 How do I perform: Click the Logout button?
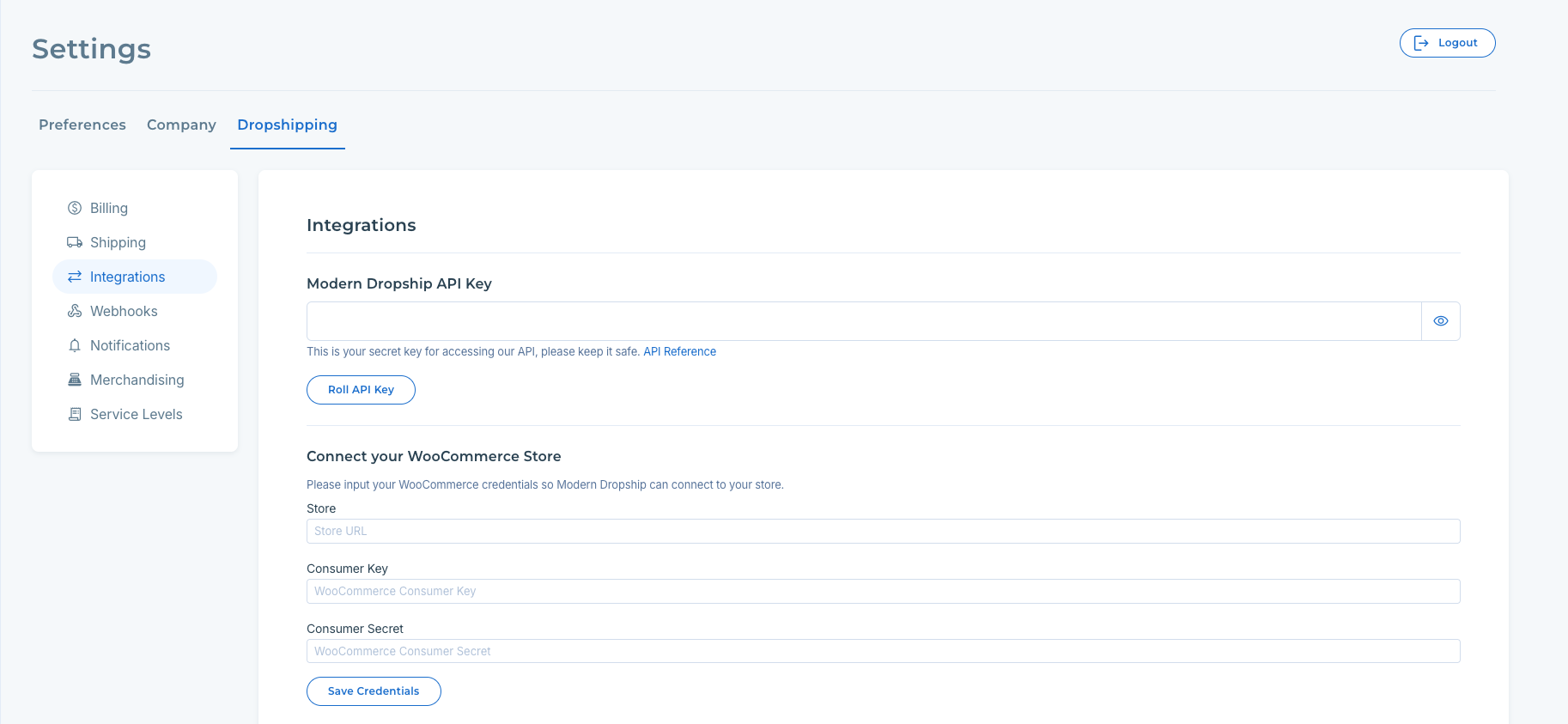pyautogui.click(x=1447, y=43)
